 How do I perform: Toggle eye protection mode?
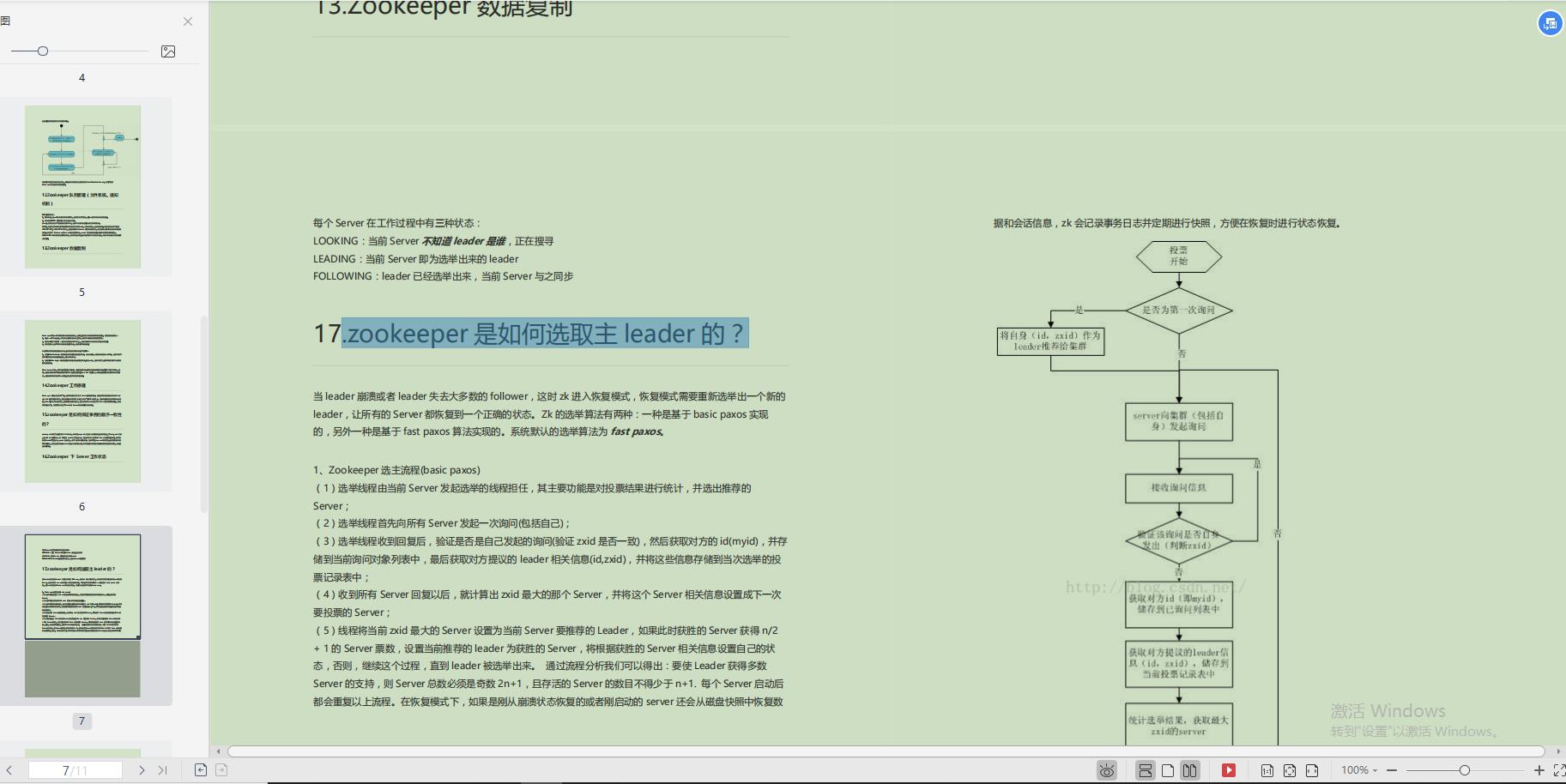coord(1107,770)
